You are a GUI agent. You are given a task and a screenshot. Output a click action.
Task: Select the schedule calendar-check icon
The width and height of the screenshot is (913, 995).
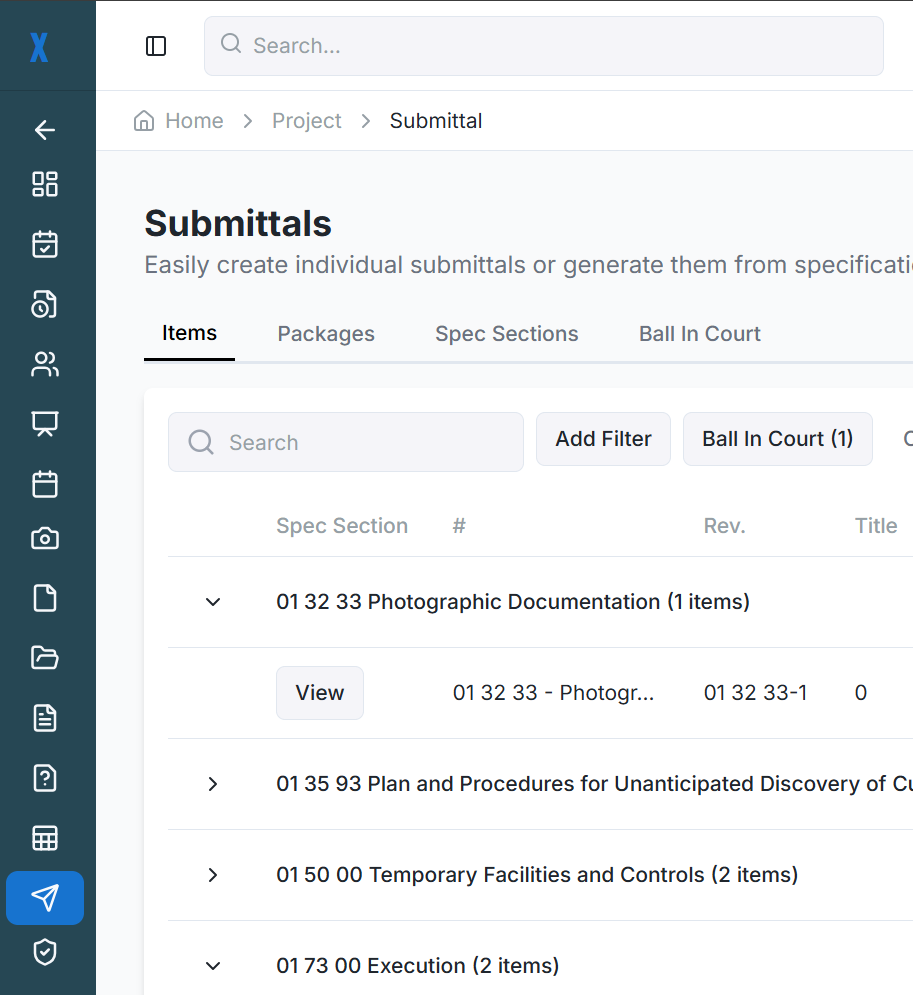(x=45, y=244)
